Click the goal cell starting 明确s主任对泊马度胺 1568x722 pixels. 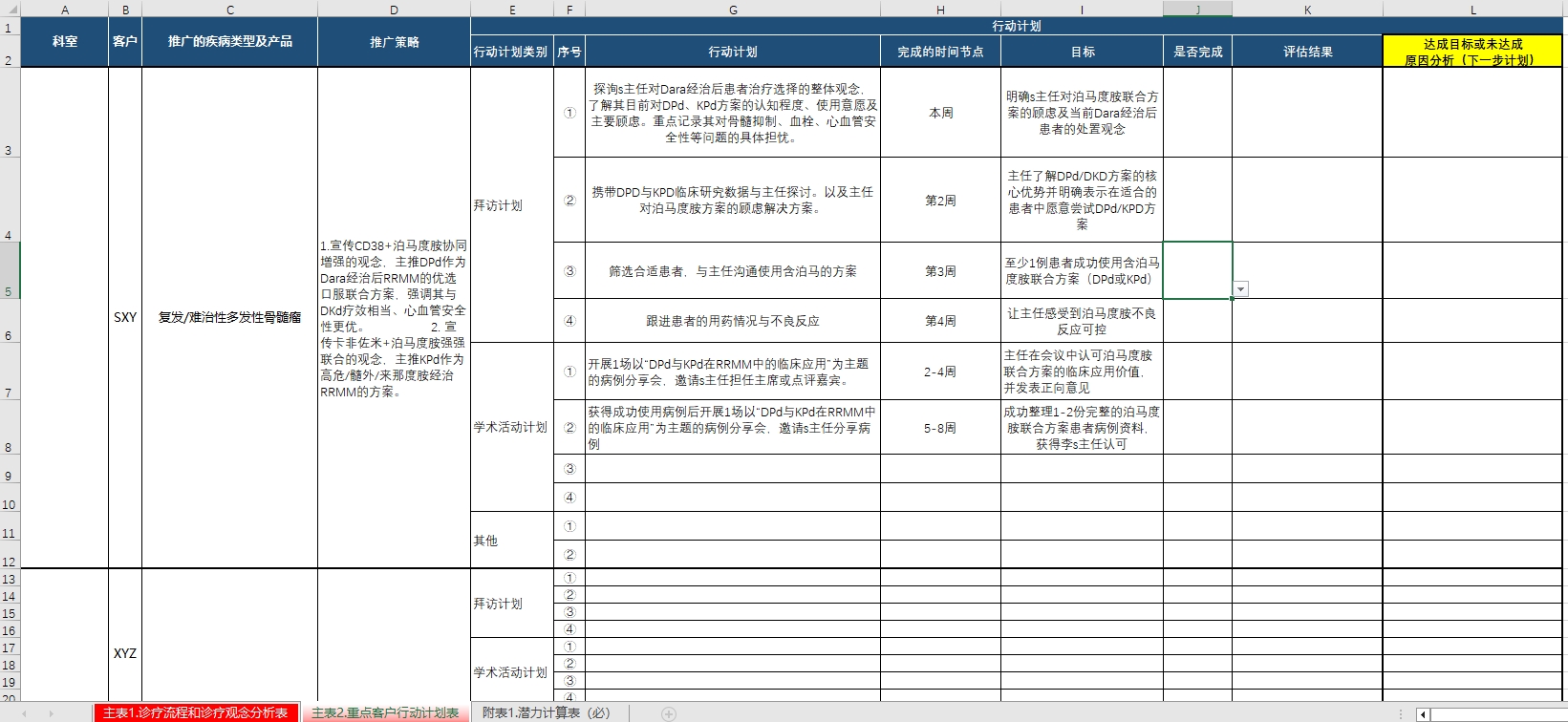click(x=1082, y=113)
